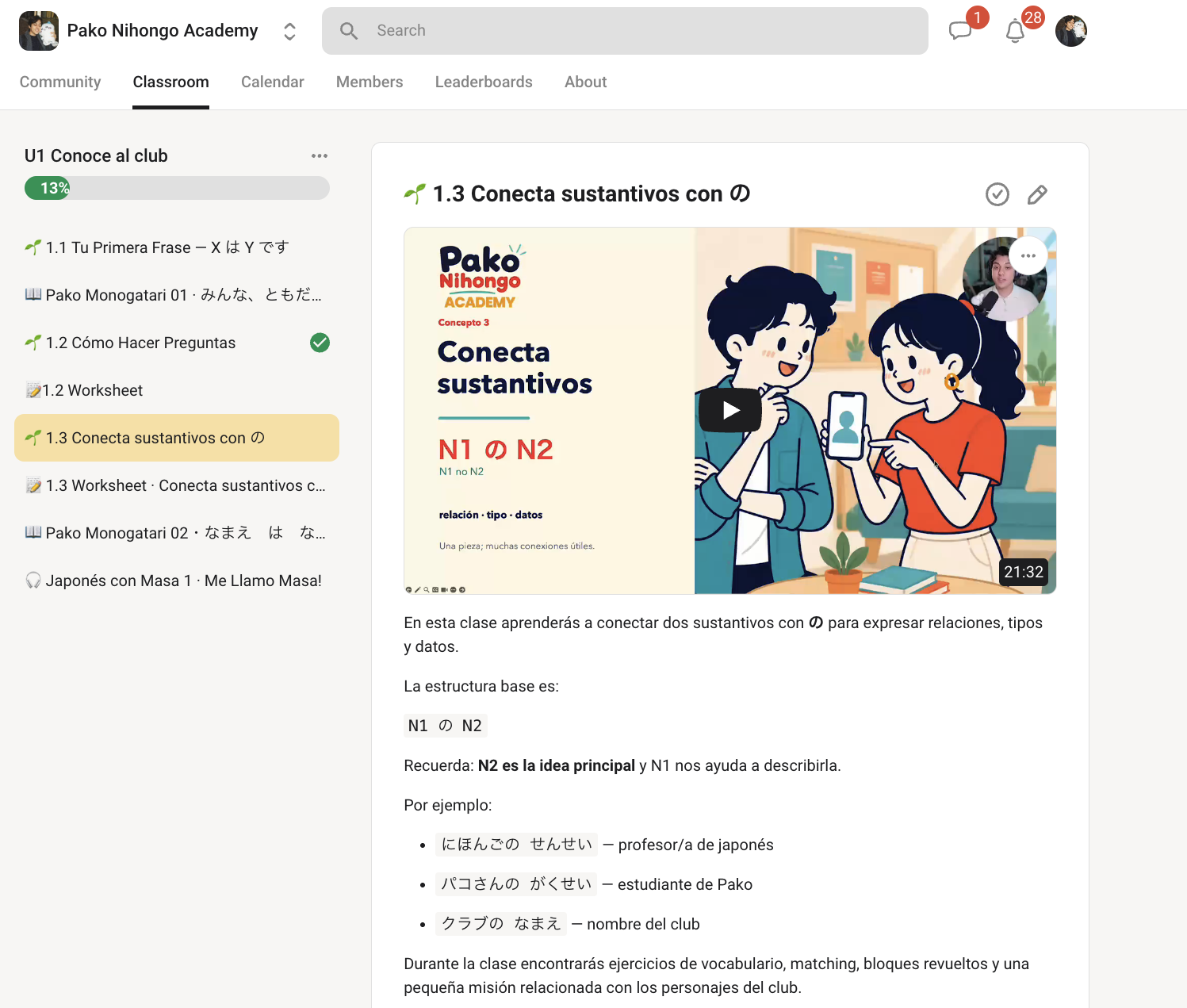Viewport: 1187px width, 1008px height.
Task: Open the chat messages icon
Action: coord(960,31)
